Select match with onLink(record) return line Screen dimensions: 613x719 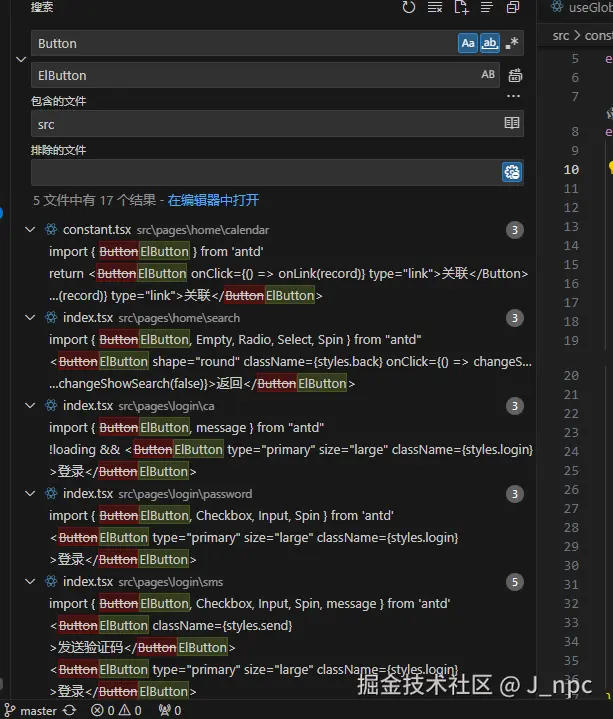(288, 274)
